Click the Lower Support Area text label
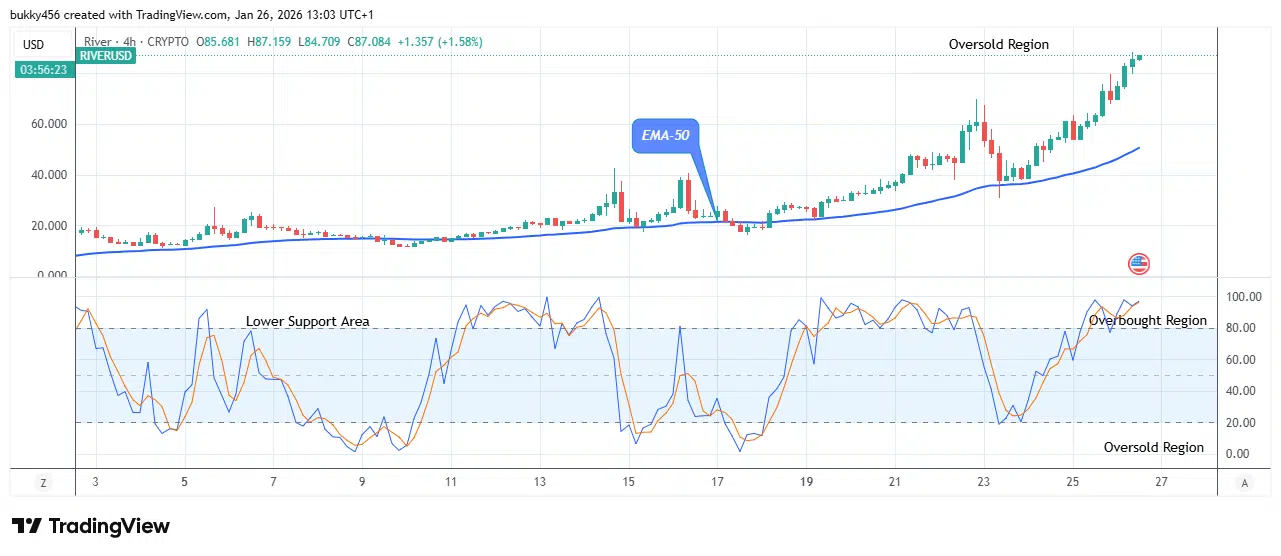The height and width of the screenshot is (556, 1281). tap(307, 321)
